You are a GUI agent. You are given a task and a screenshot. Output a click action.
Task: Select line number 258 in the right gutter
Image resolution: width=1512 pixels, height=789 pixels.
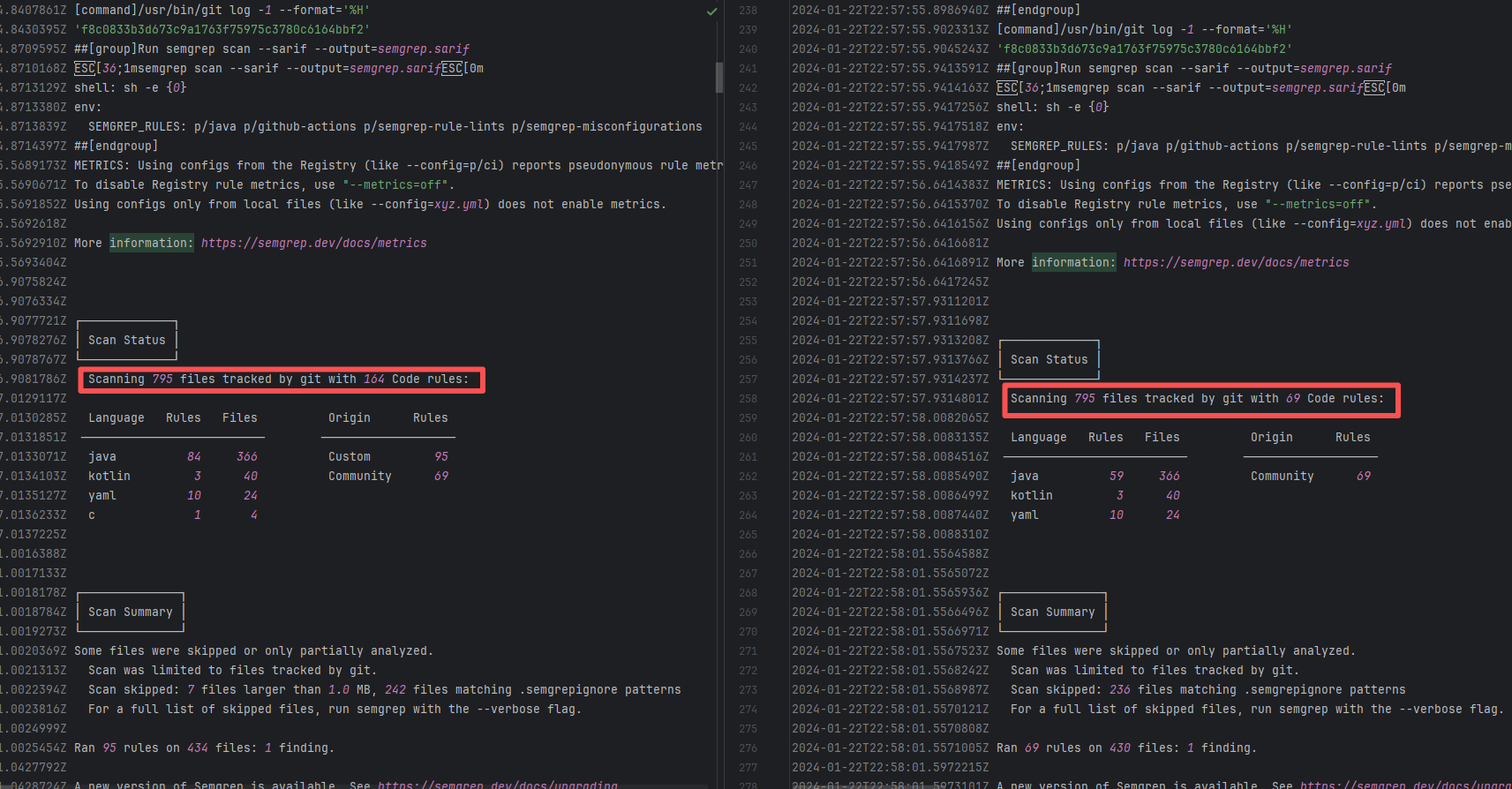pyautogui.click(x=748, y=399)
